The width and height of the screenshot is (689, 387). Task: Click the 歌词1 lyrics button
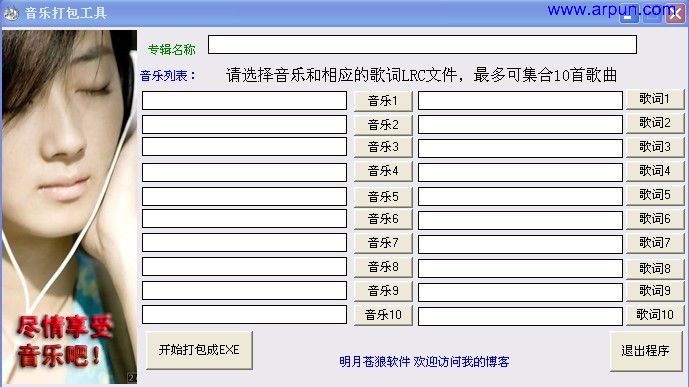[655, 99]
